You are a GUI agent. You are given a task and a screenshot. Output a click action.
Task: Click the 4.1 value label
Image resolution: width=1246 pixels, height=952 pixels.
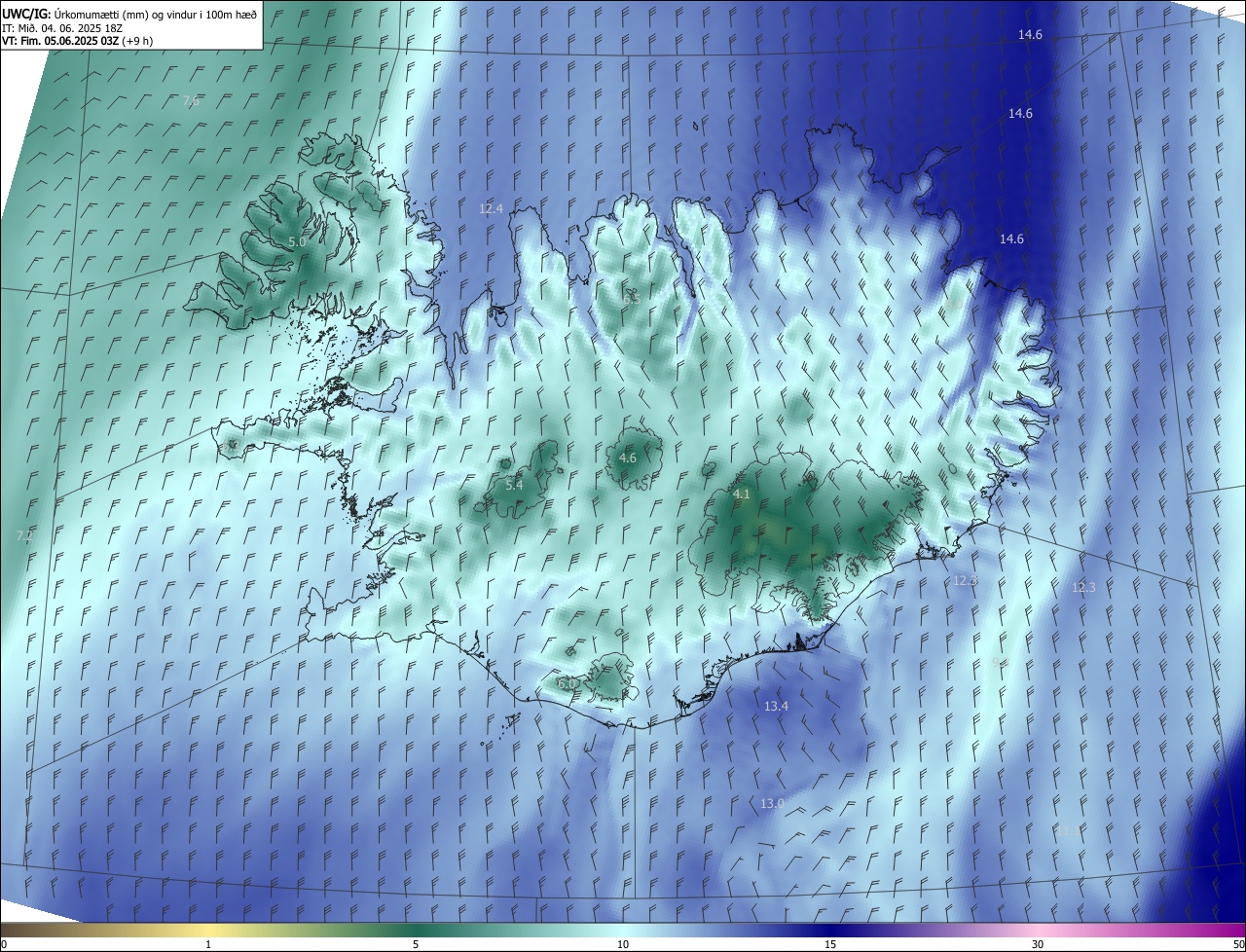click(x=741, y=494)
